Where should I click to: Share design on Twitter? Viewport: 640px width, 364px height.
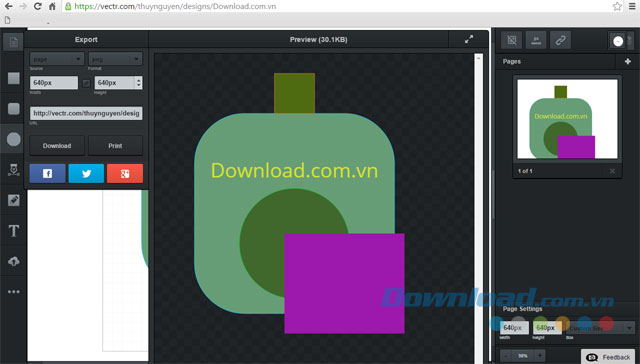click(x=86, y=173)
